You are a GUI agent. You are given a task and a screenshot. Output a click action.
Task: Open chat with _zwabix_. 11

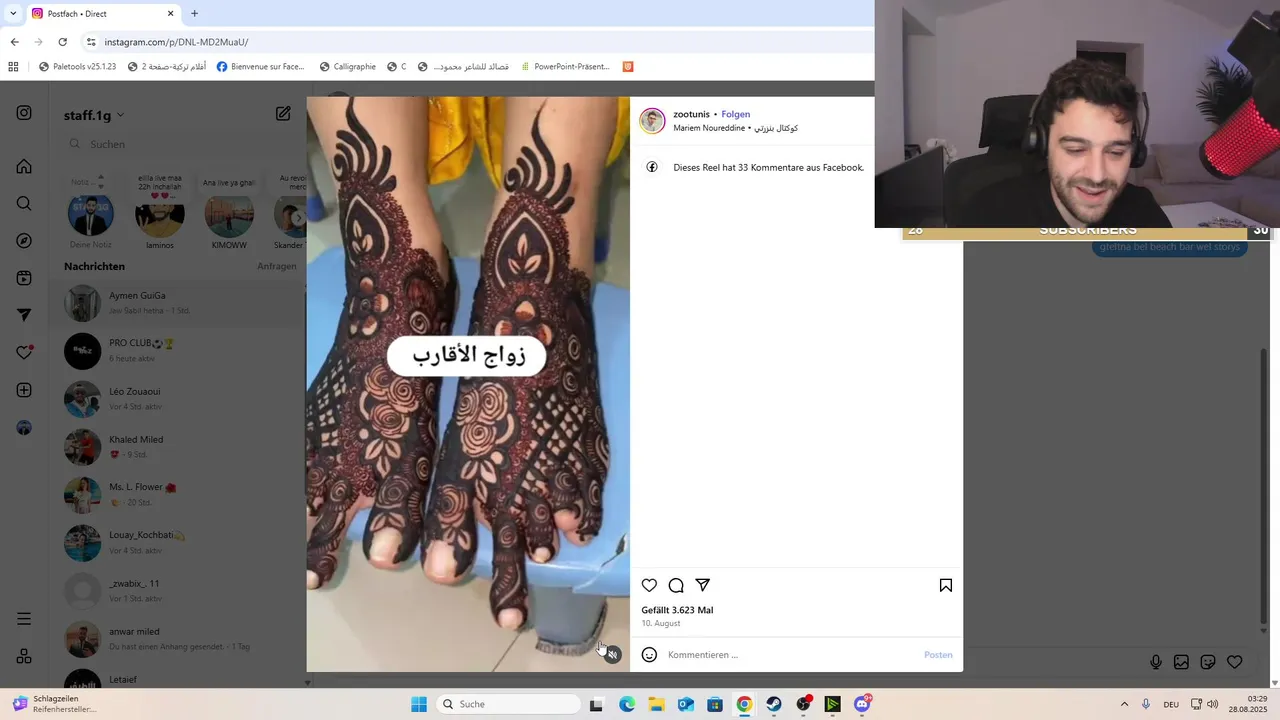(177, 591)
